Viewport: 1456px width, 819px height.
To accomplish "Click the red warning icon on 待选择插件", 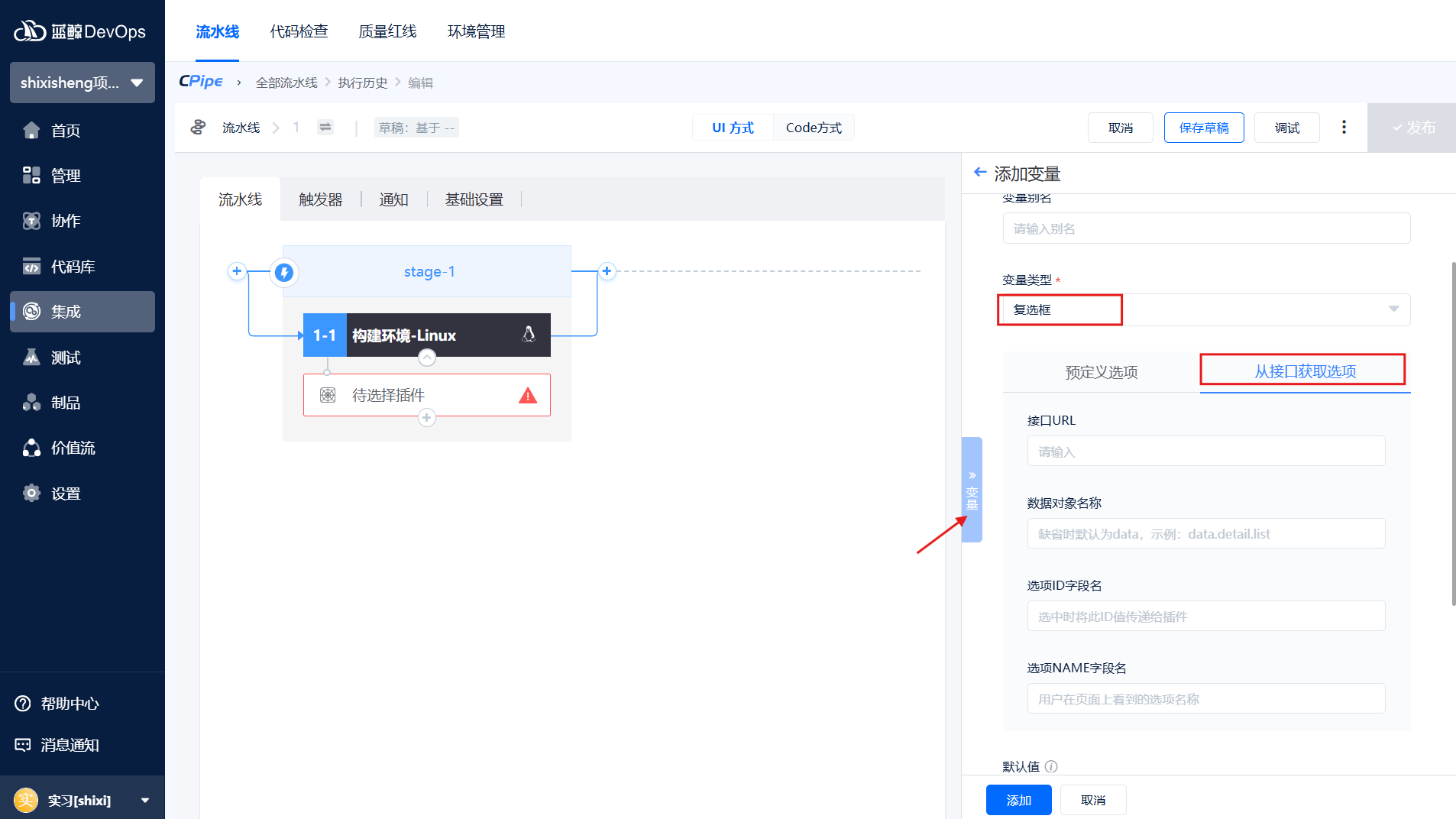I will pos(527,395).
